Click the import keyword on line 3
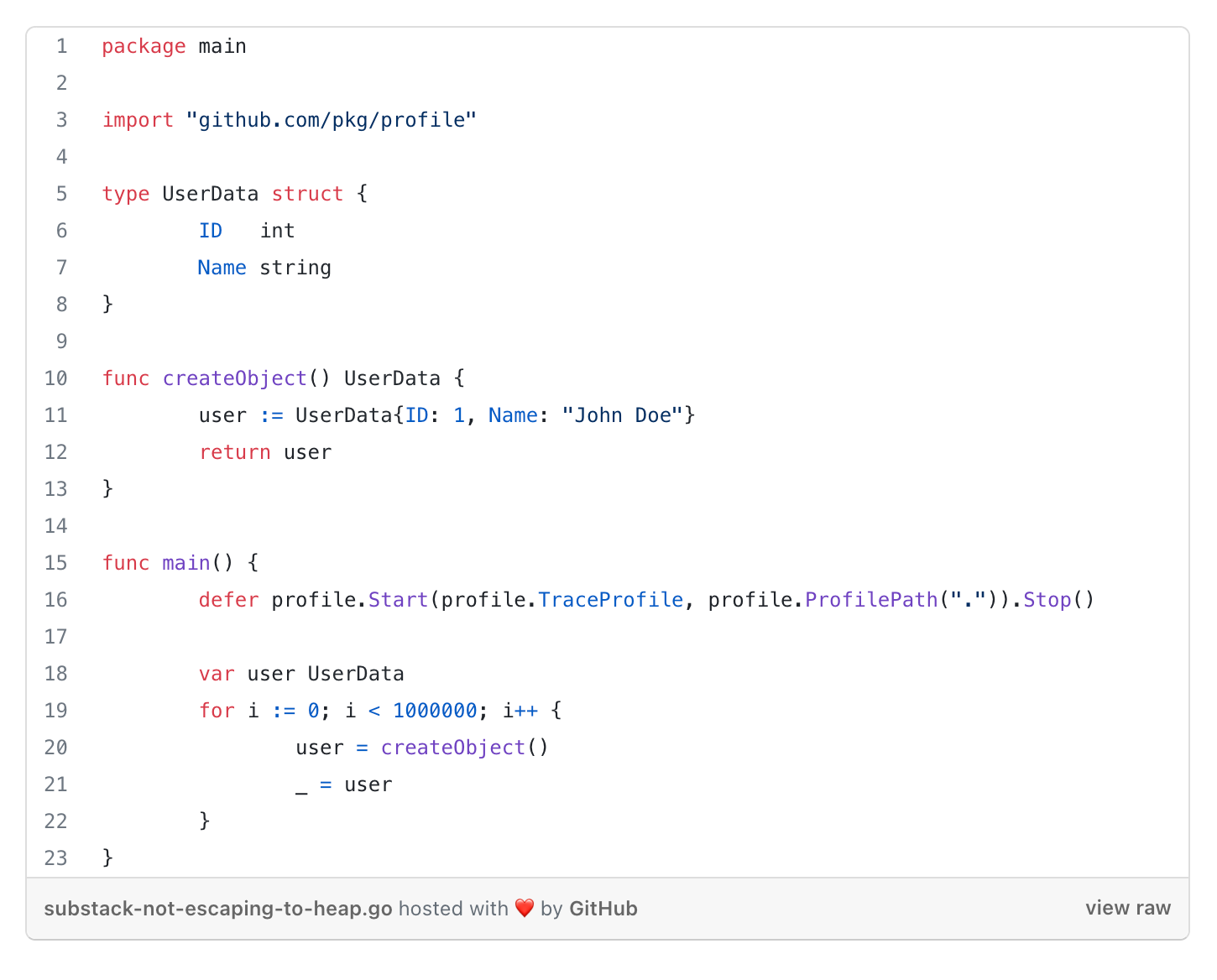This screenshot has width=1217, height=980. click(138, 121)
